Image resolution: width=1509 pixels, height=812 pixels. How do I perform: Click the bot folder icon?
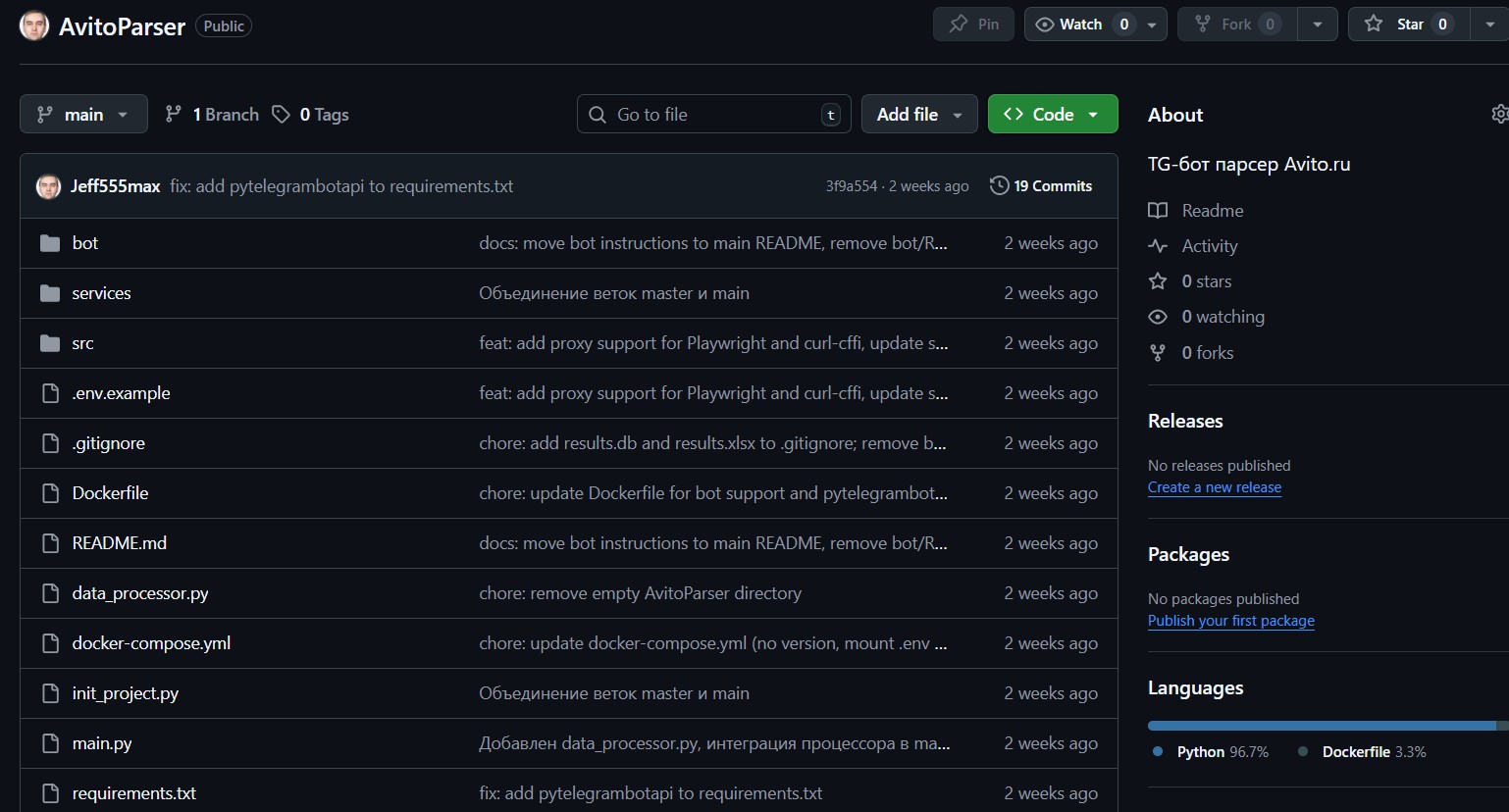pyautogui.click(x=50, y=243)
